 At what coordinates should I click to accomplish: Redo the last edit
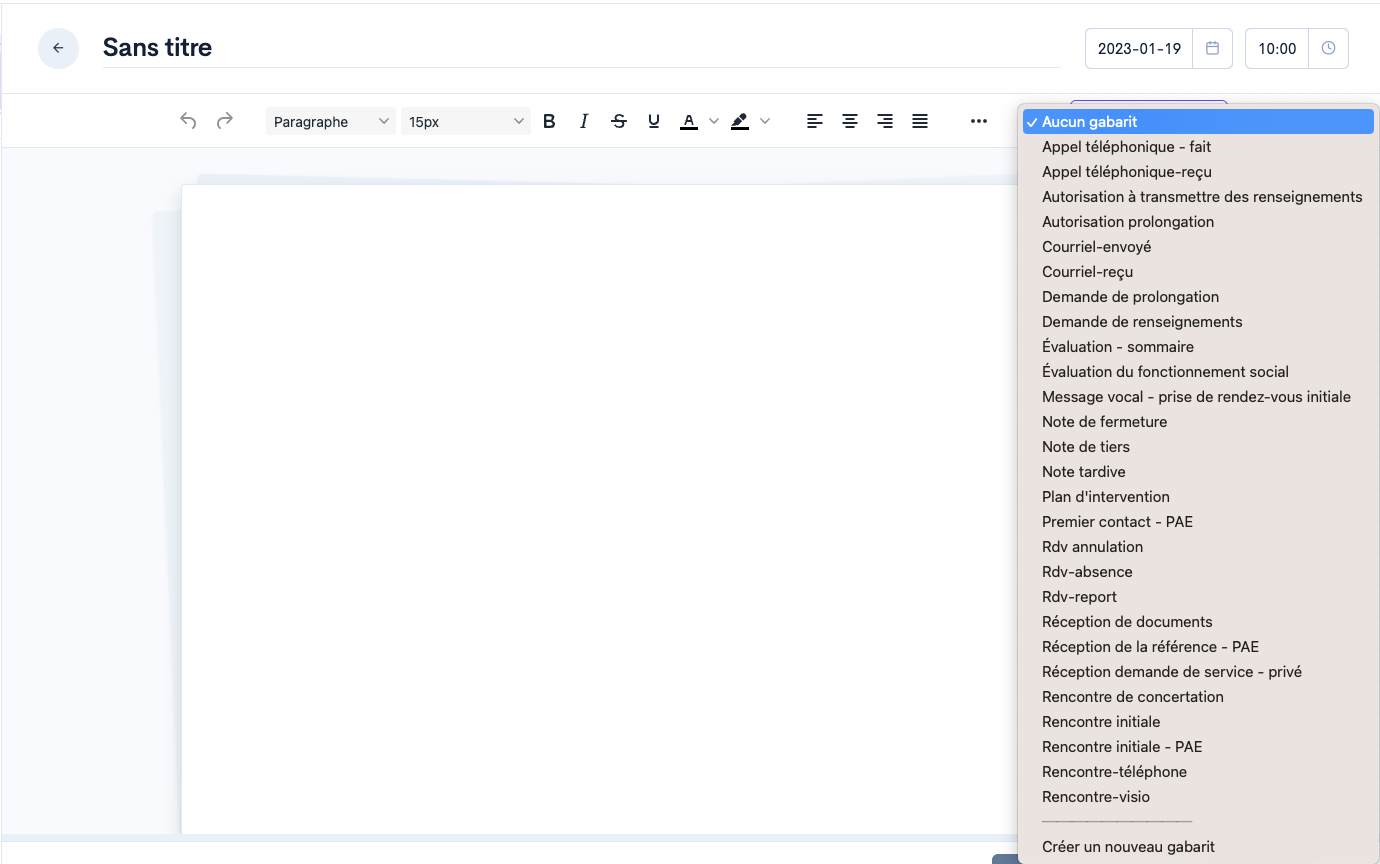(x=225, y=121)
